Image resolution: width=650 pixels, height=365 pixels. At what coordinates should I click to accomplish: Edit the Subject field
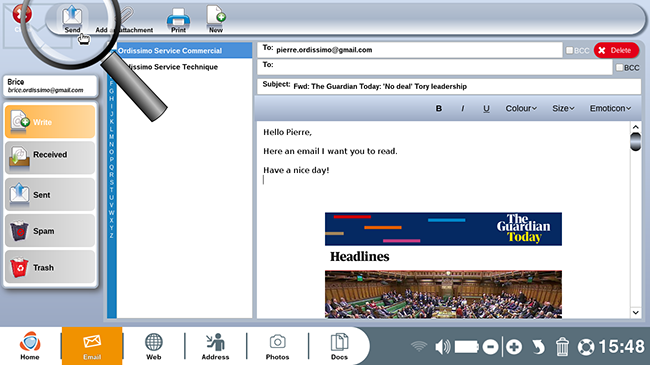[449, 86]
